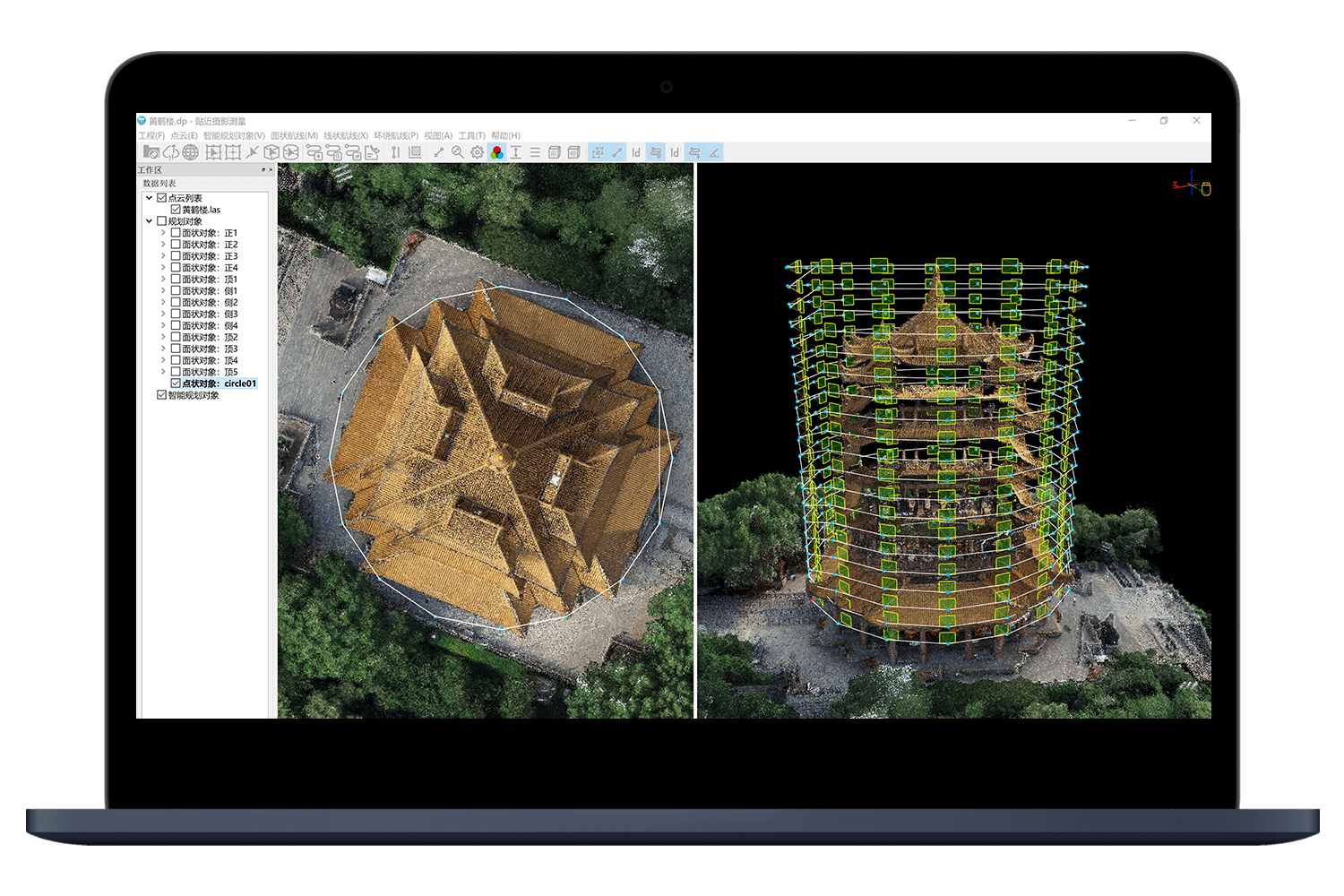Click the measure distance line icon
This screenshot has width=1344, height=896.
pyautogui.click(x=438, y=152)
